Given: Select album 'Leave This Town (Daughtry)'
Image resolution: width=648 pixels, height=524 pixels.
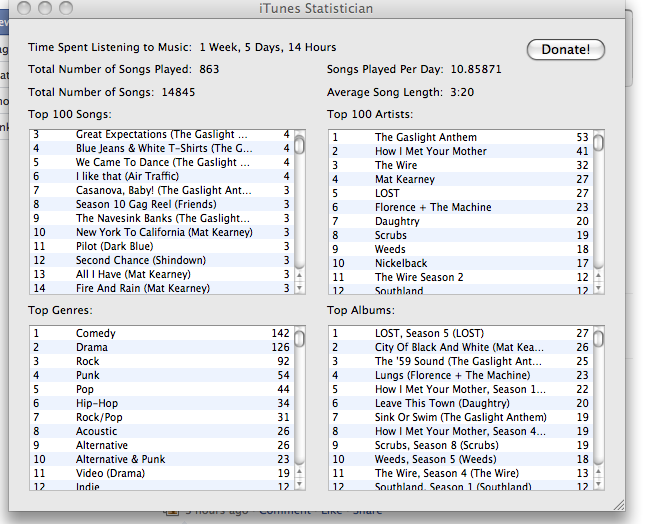Looking at the screenshot, I should click(x=461, y=403).
